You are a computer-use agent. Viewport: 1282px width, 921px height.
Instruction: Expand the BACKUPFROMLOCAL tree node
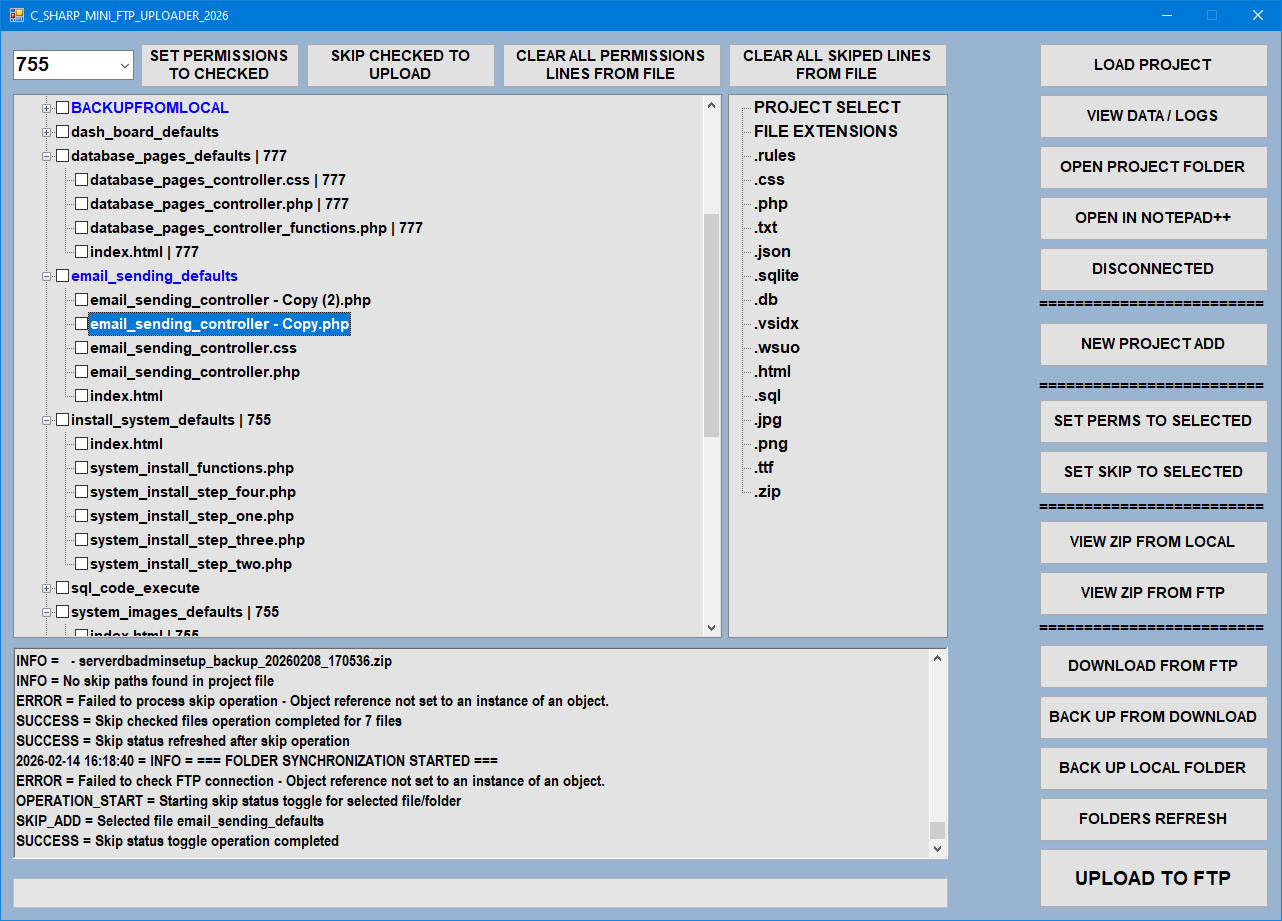click(46, 108)
